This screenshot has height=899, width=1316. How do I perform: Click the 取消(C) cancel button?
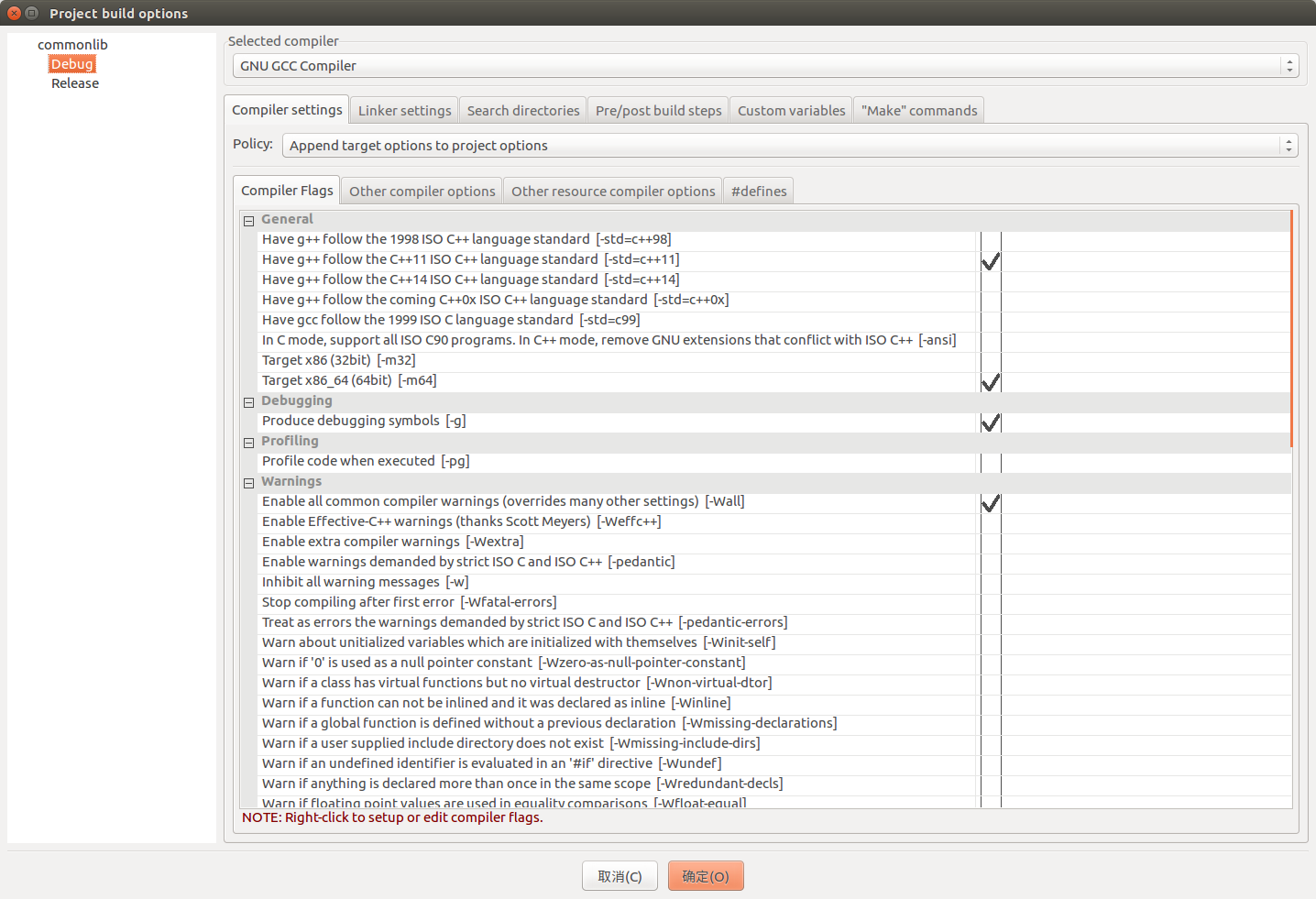pyautogui.click(x=620, y=875)
